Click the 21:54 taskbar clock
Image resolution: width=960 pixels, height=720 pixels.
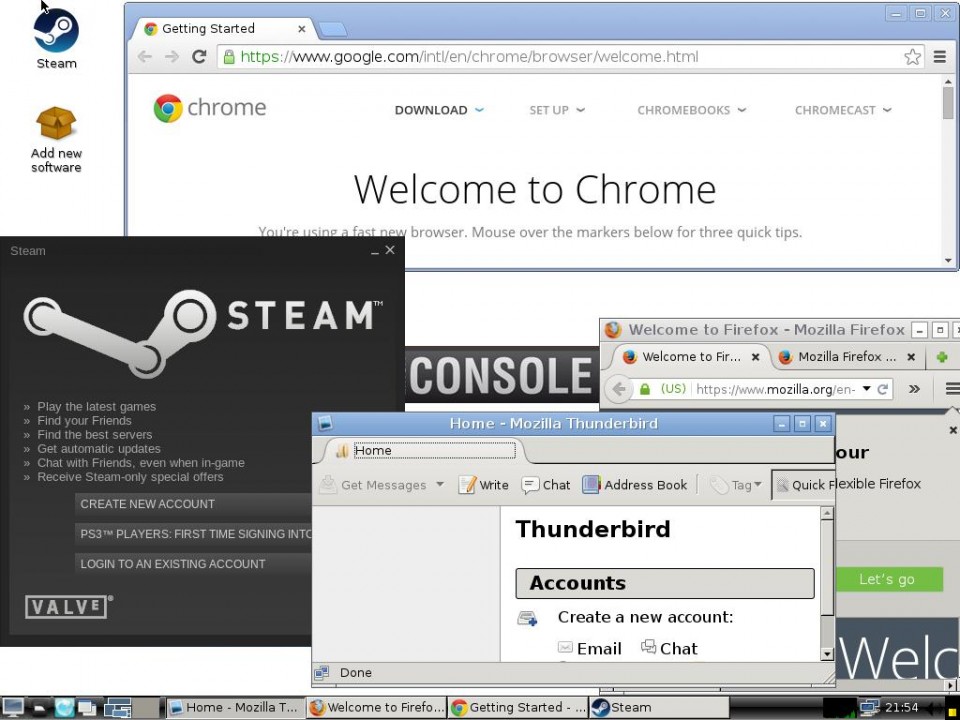(902, 708)
